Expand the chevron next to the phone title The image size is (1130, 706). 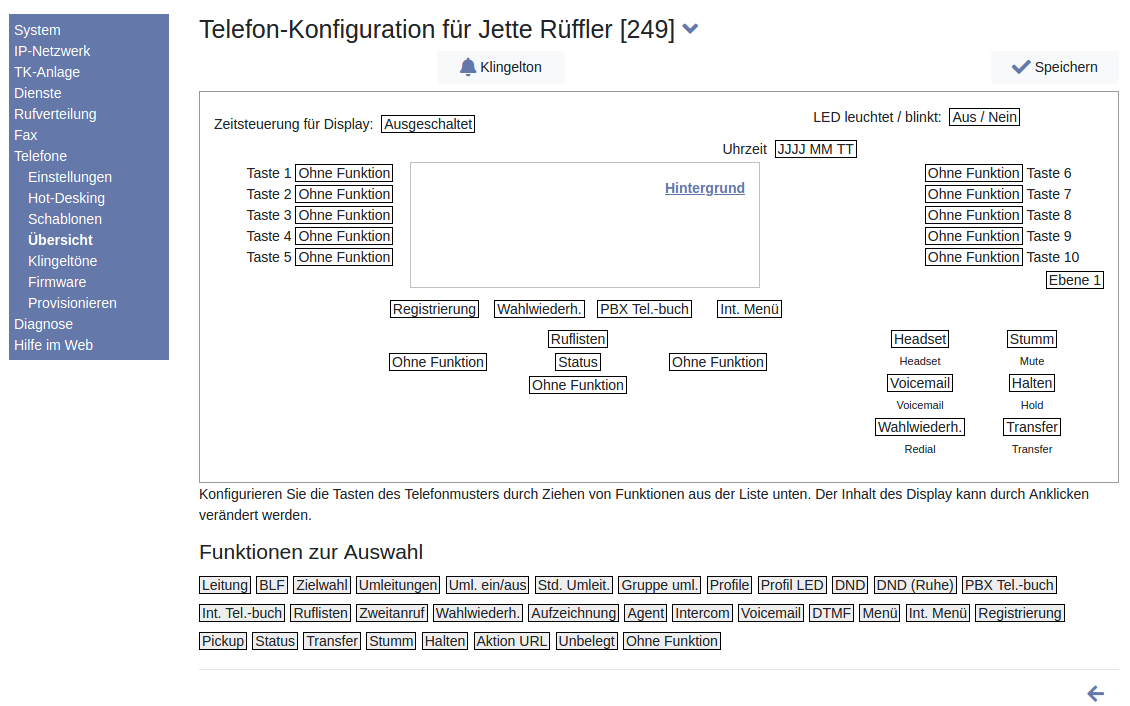click(690, 30)
